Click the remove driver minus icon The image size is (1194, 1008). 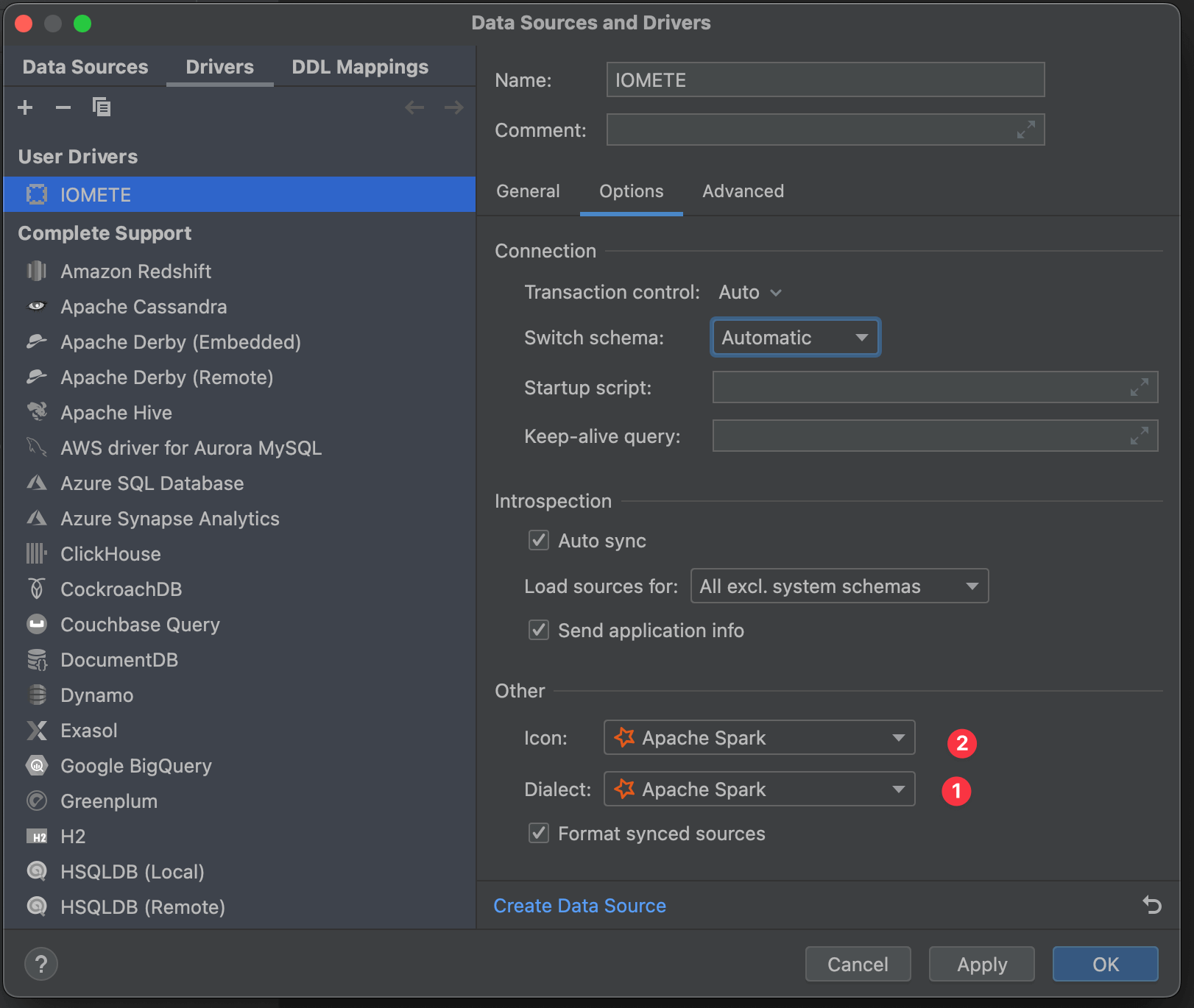point(63,107)
